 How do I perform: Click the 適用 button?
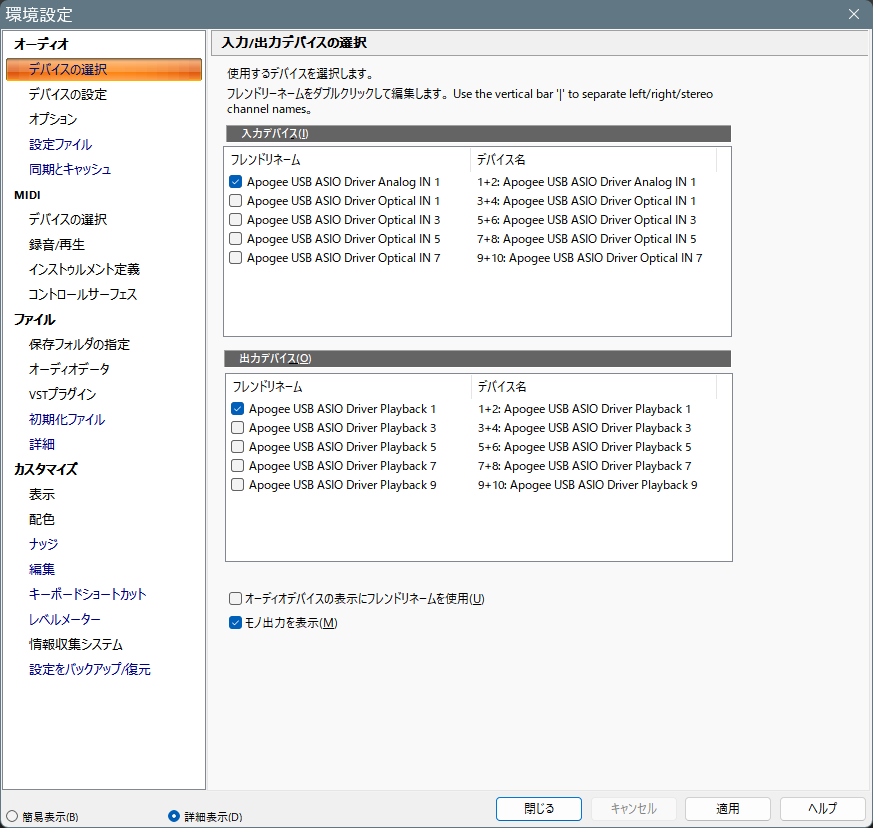pyautogui.click(x=728, y=809)
